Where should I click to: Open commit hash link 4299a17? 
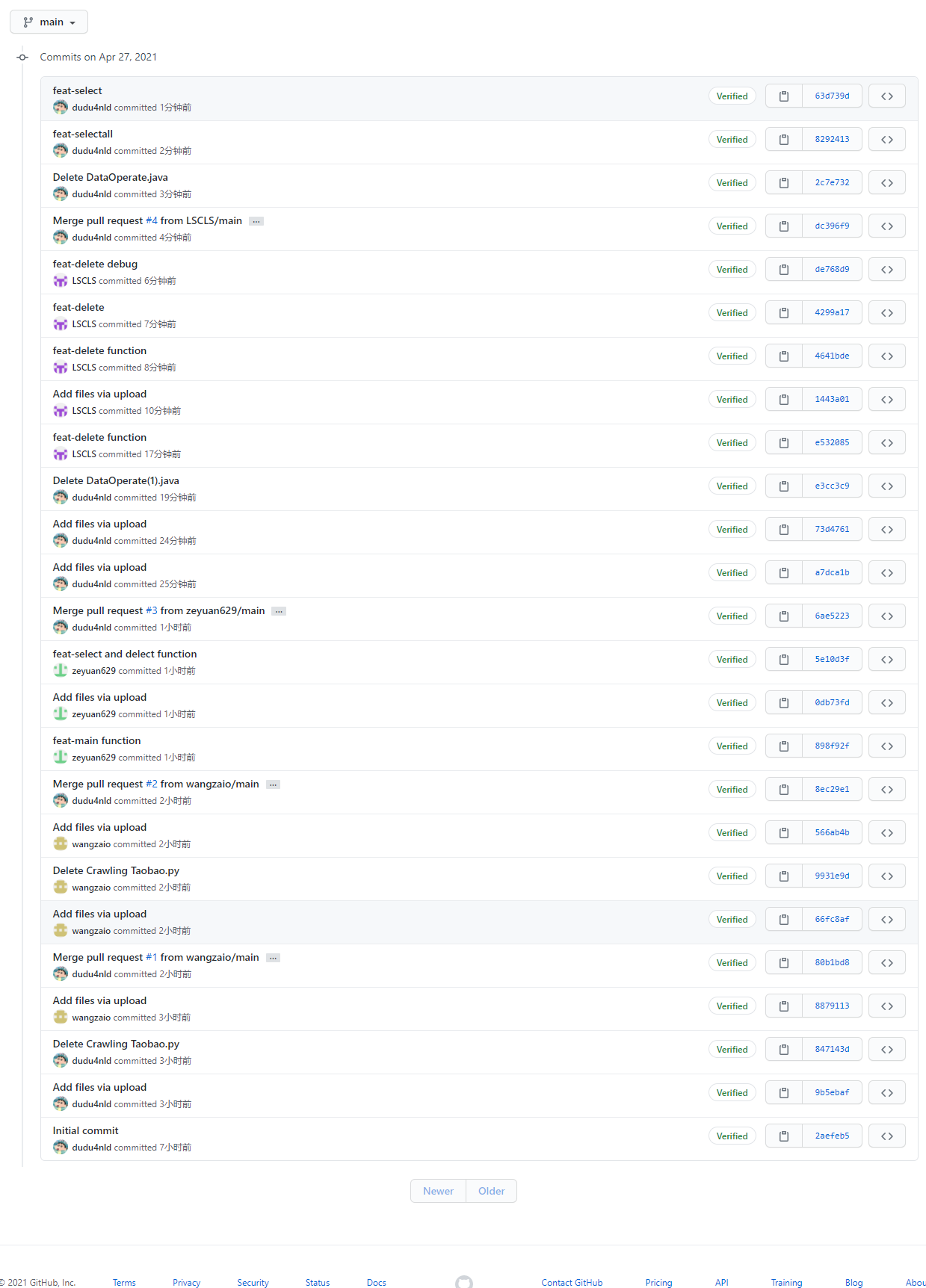coord(832,313)
